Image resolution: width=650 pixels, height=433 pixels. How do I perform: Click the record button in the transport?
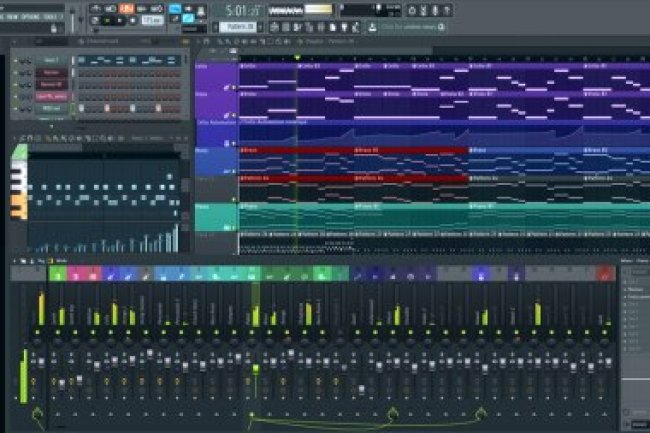click(133, 20)
